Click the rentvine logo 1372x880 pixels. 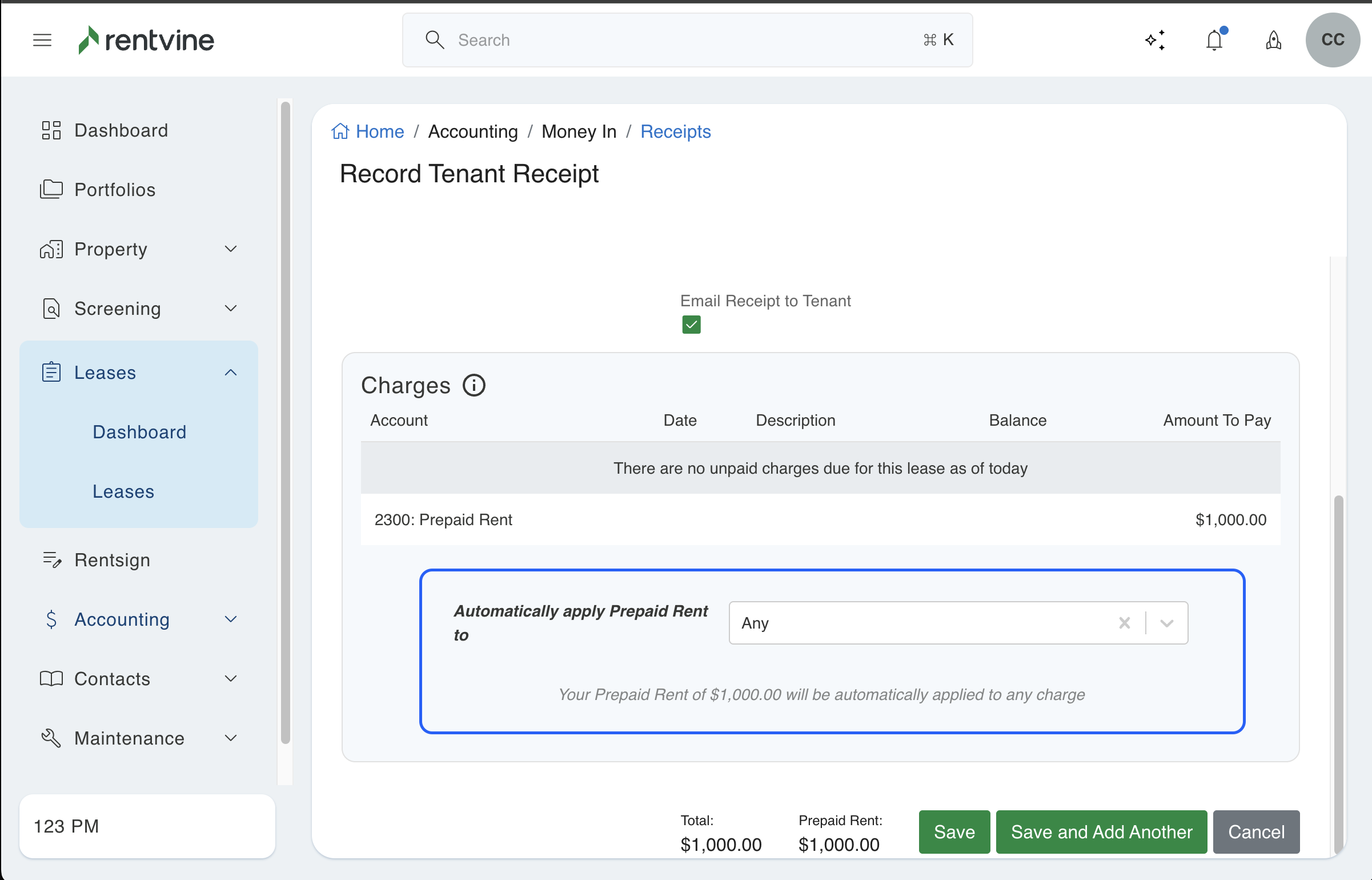(146, 40)
